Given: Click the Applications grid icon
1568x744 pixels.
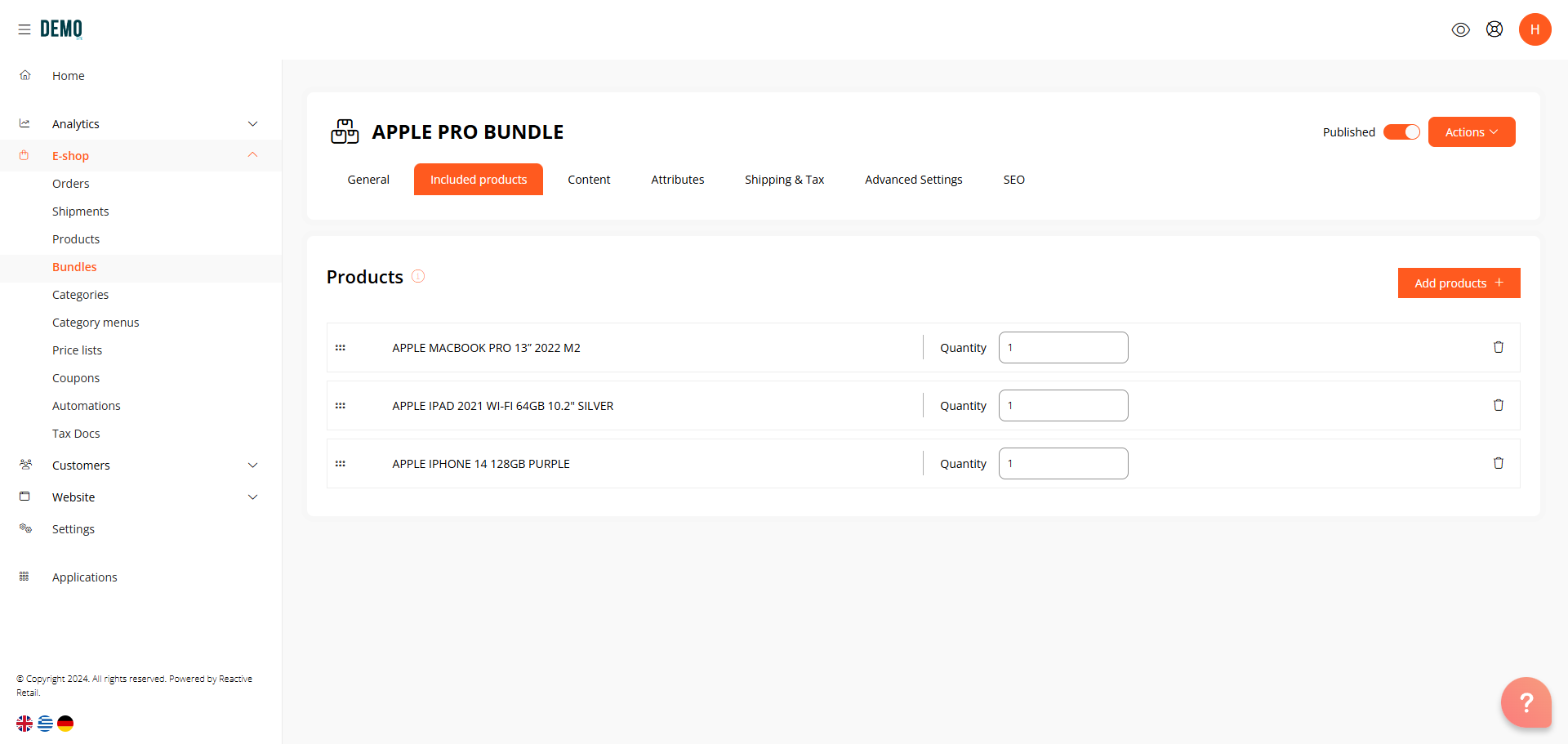Looking at the screenshot, I should [24, 577].
